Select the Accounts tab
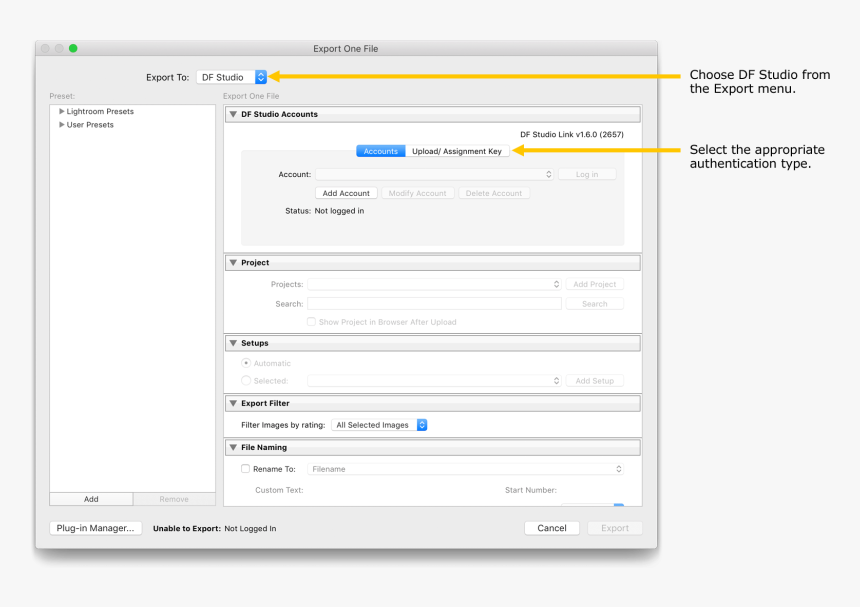Image resolution: width=860 pixels, height=607 pixels. click(381, 151)
